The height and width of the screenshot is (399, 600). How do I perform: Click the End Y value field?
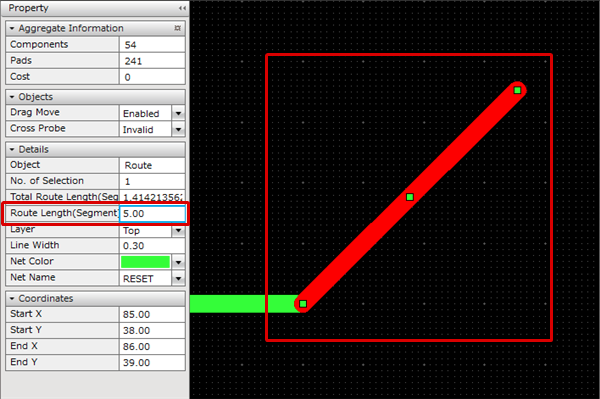point(152,363)
